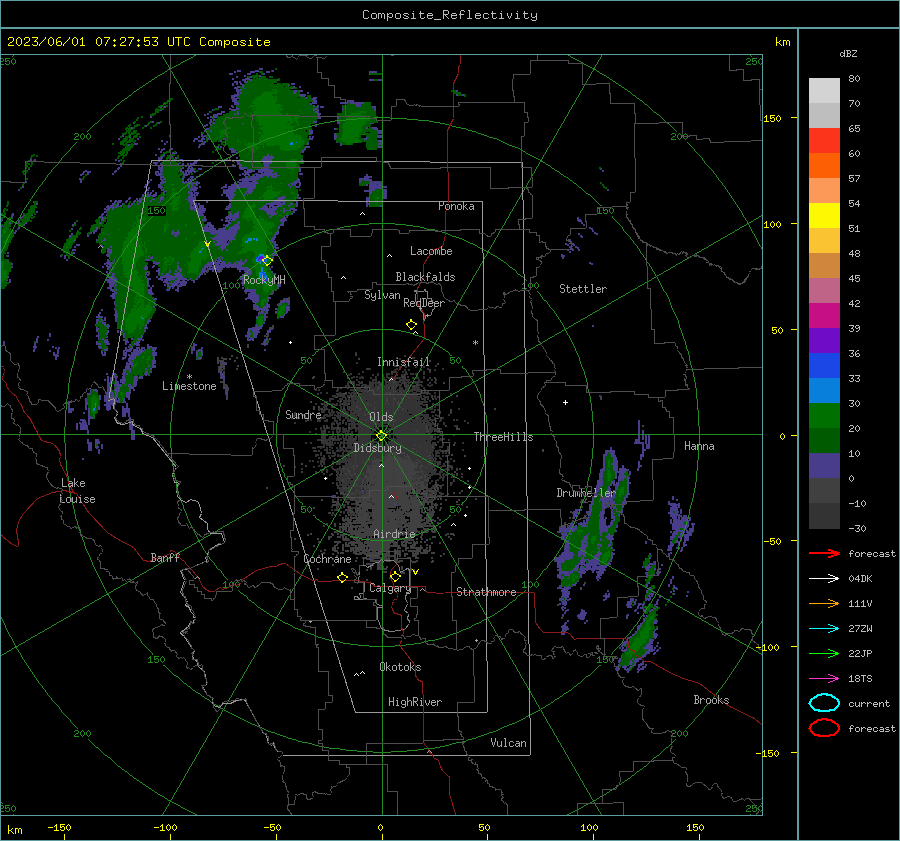Click the Vulcan town label
This screenshot has width=900, height=841.
click(509, 743)
